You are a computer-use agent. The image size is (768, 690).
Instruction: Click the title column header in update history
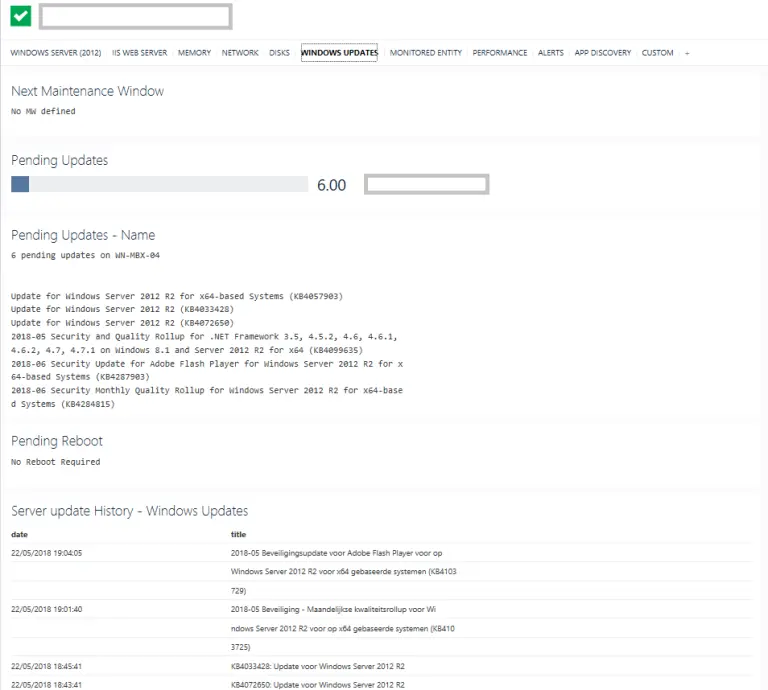pyautogui.click(x=238, y=534)
